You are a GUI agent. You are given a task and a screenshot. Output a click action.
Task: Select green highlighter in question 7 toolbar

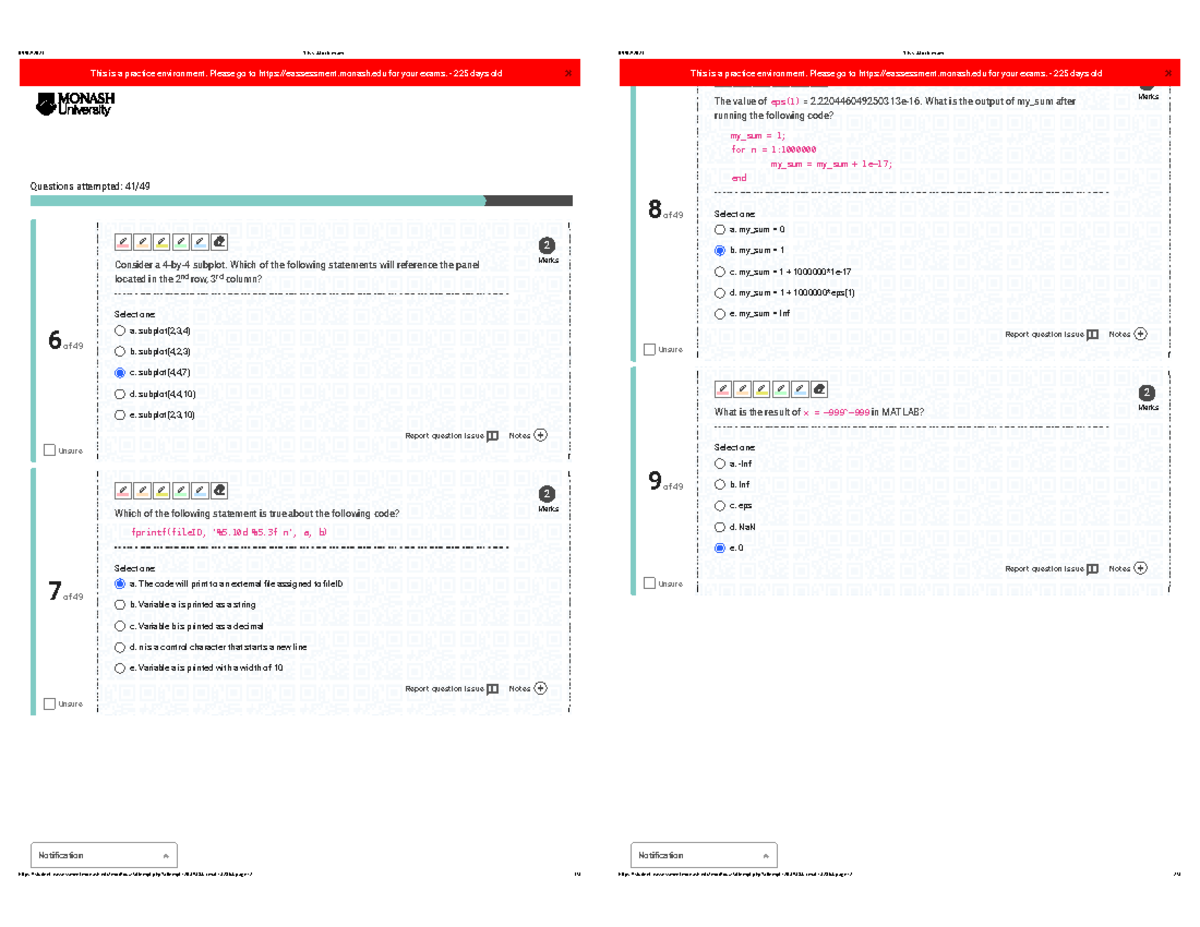tap(181, 491)
